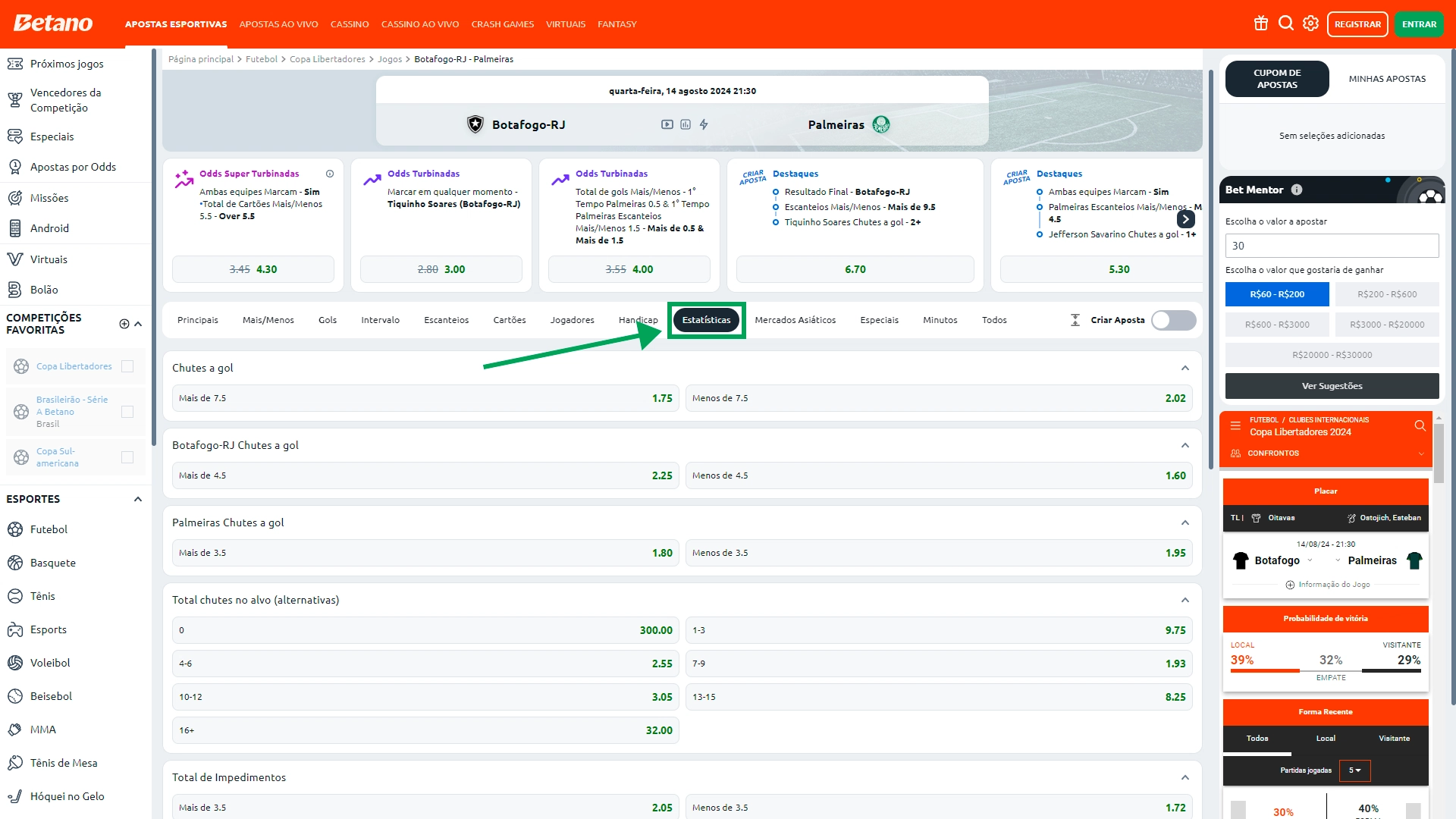
Task: Show next Destaques card arrow
Action: [x=1186, y=219]
